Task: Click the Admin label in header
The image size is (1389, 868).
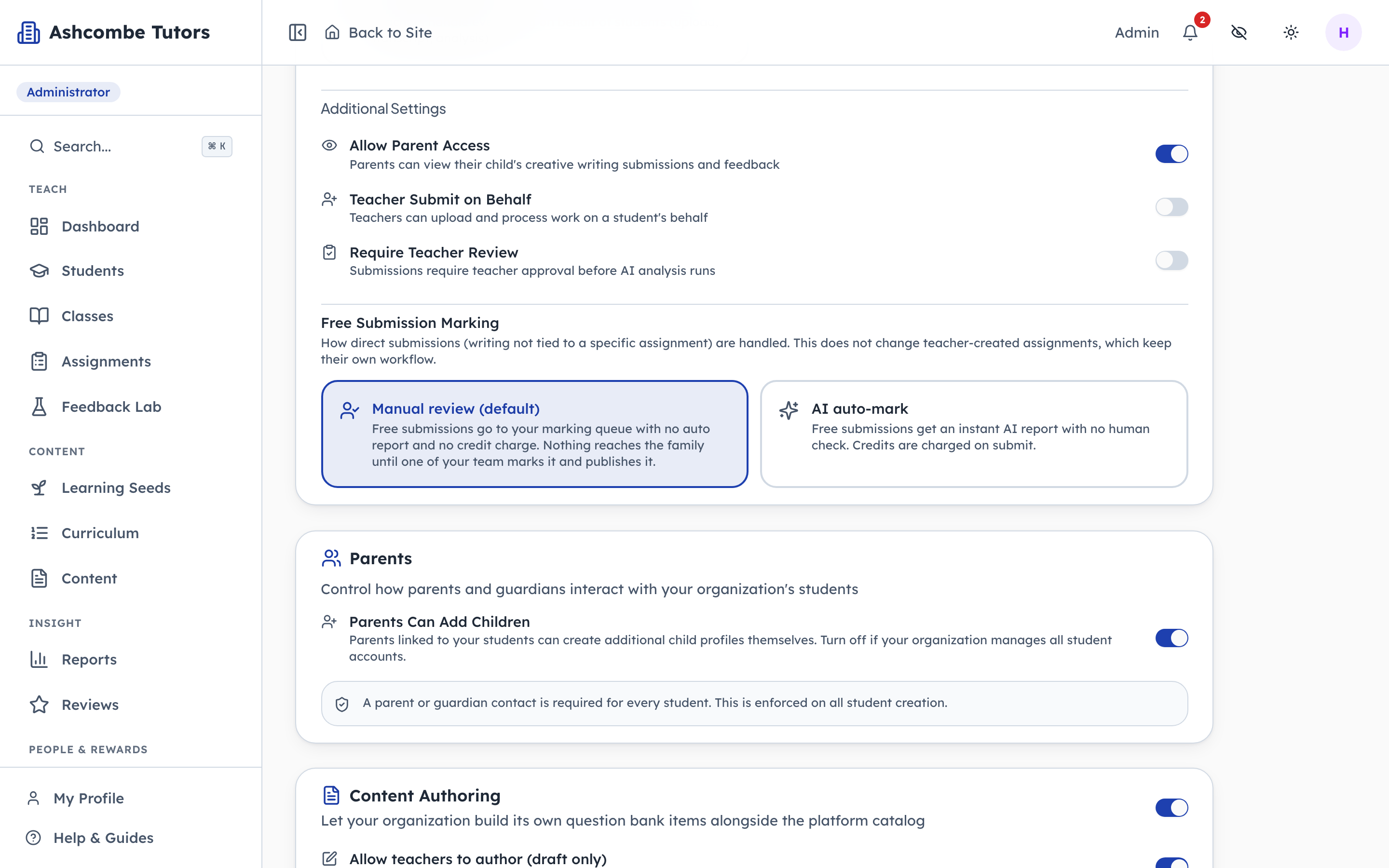Action: (x=1136, y=33)
